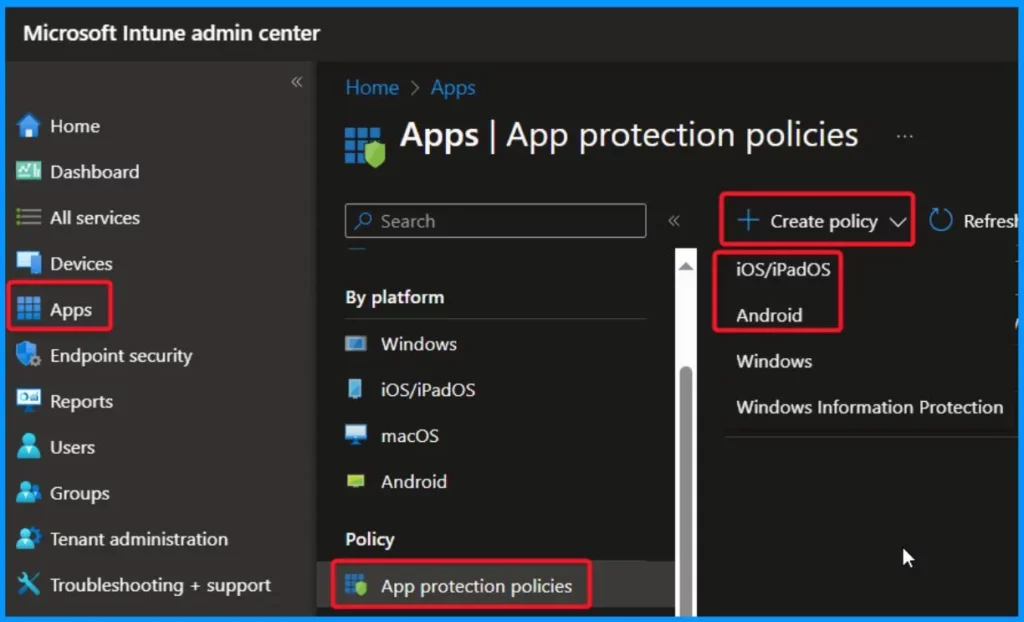This screenshot has width=1024, height=622.
Task: Open Tenant administration in left navigation
Action: [139, 539]
